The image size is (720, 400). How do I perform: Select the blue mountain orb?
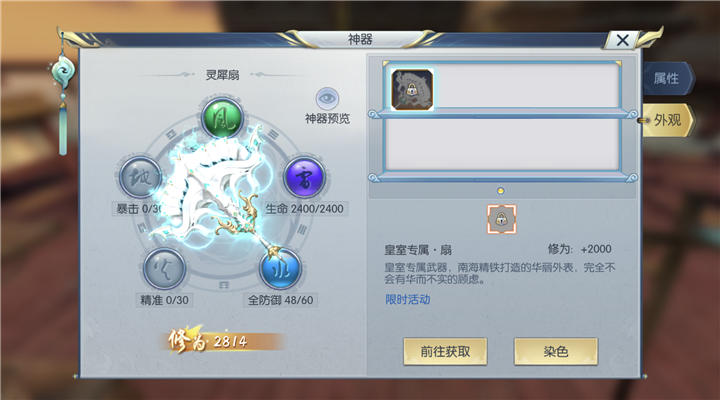click(x=280, y=269)
